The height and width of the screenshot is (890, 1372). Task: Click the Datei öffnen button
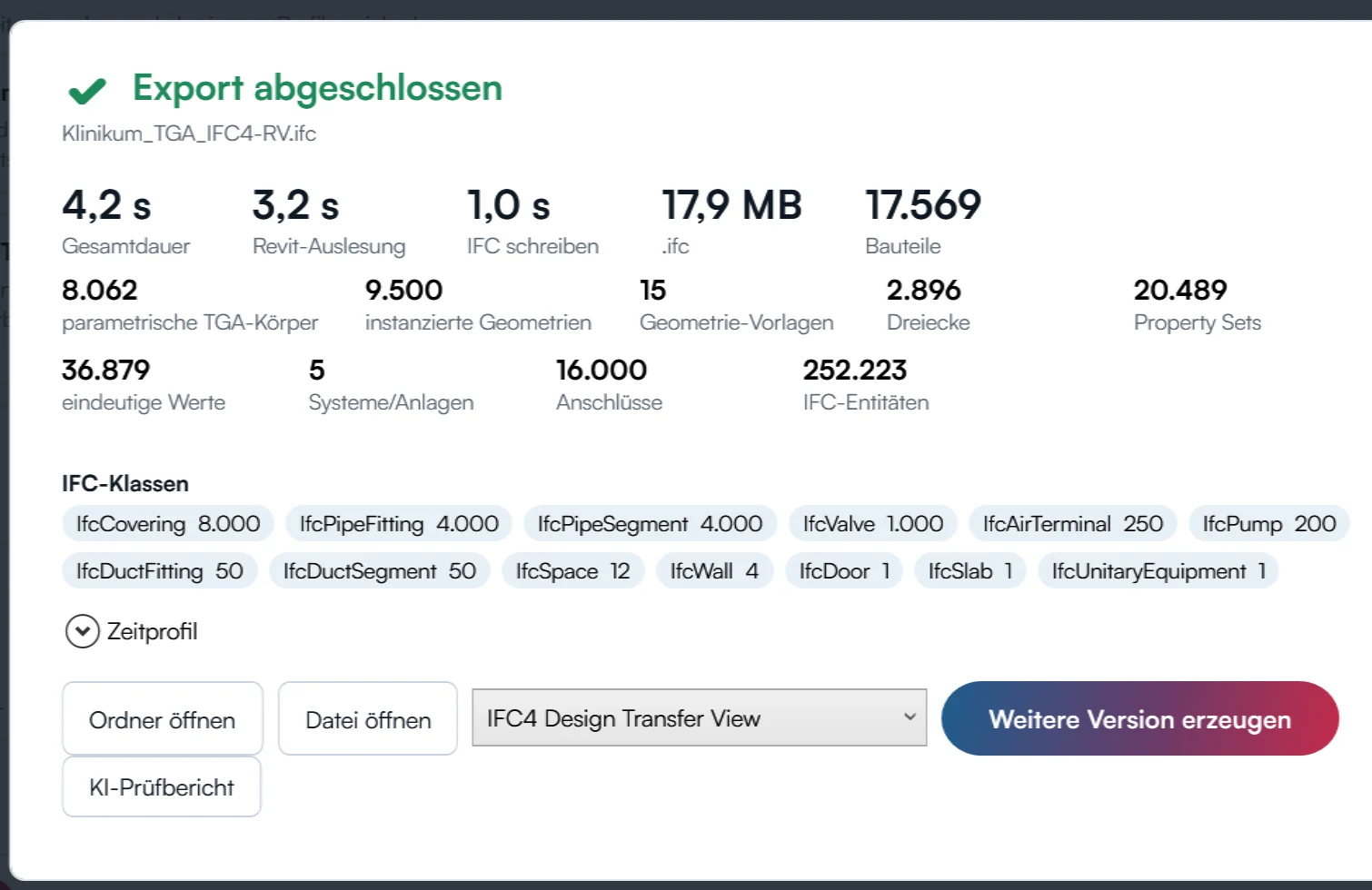click(368, 719)
